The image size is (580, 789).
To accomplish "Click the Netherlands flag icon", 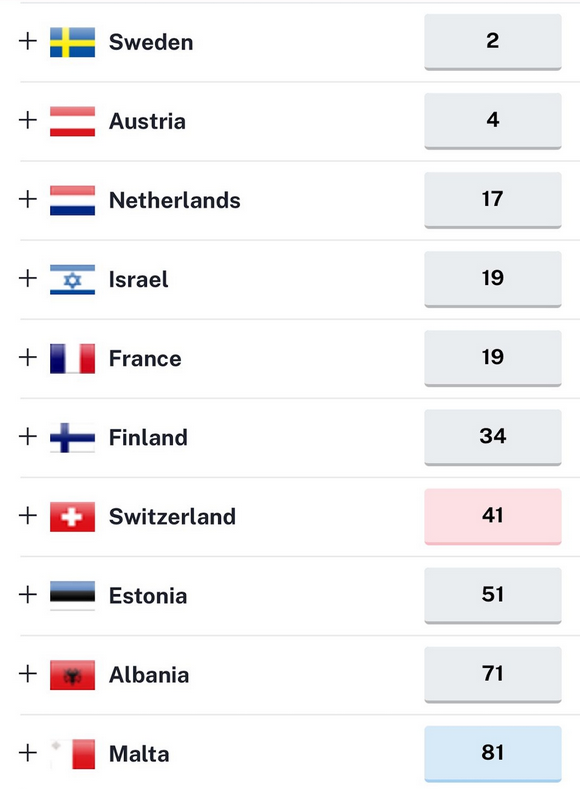I will click(72, 200).
